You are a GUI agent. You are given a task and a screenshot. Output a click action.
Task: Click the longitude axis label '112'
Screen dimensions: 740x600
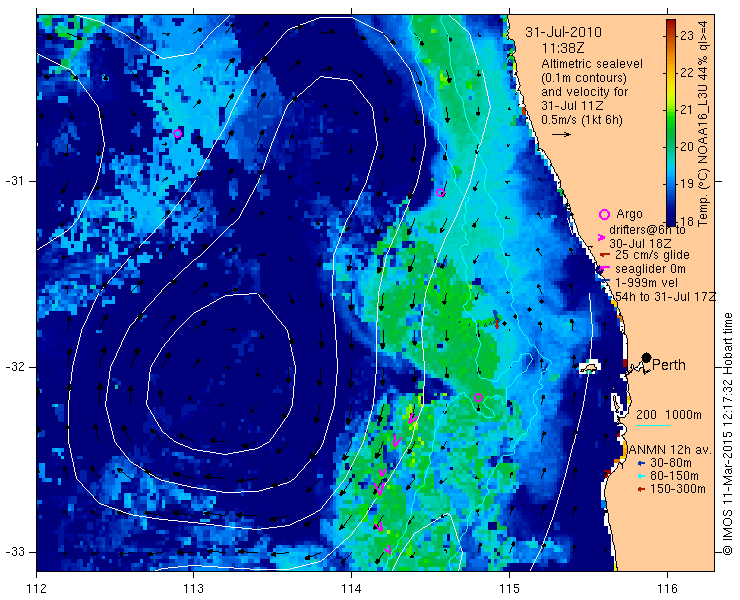(37, 589)
